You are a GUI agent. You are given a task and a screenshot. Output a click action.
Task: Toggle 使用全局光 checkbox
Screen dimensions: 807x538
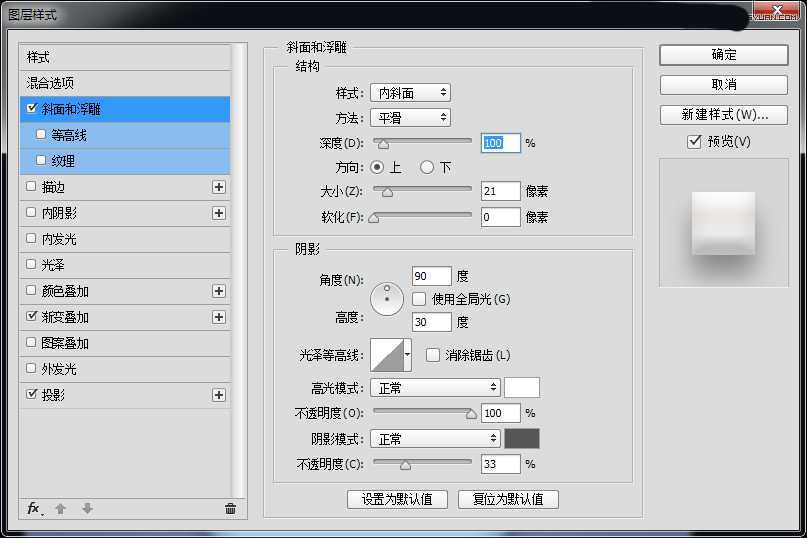pos(419,299)
